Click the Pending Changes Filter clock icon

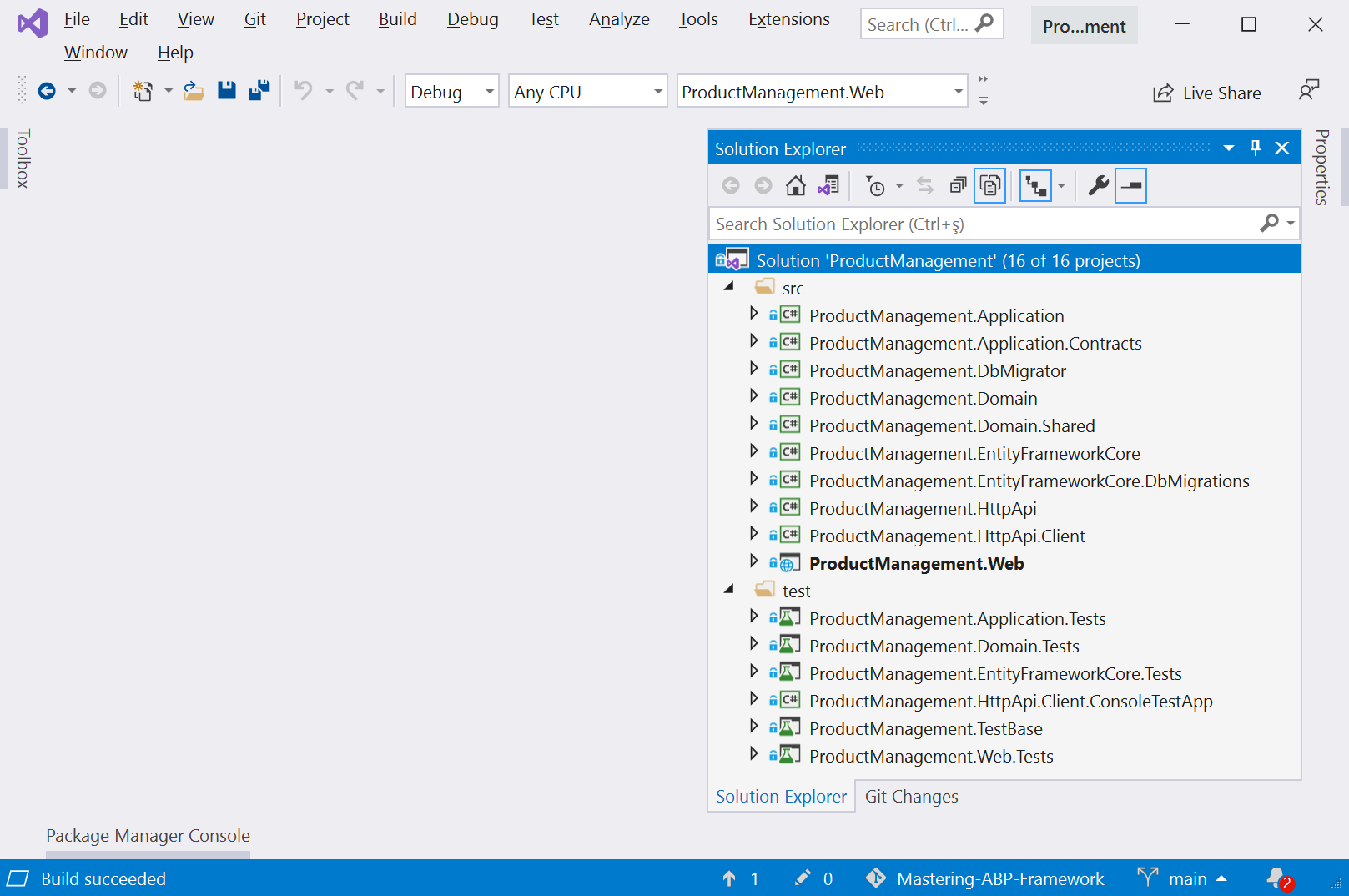point(875,185)
